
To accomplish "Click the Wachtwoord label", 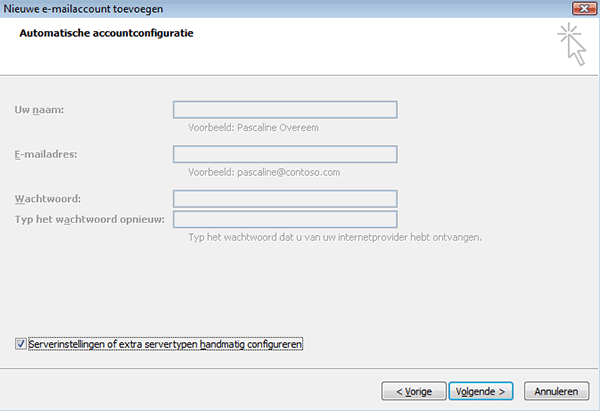I will (48, 198).
